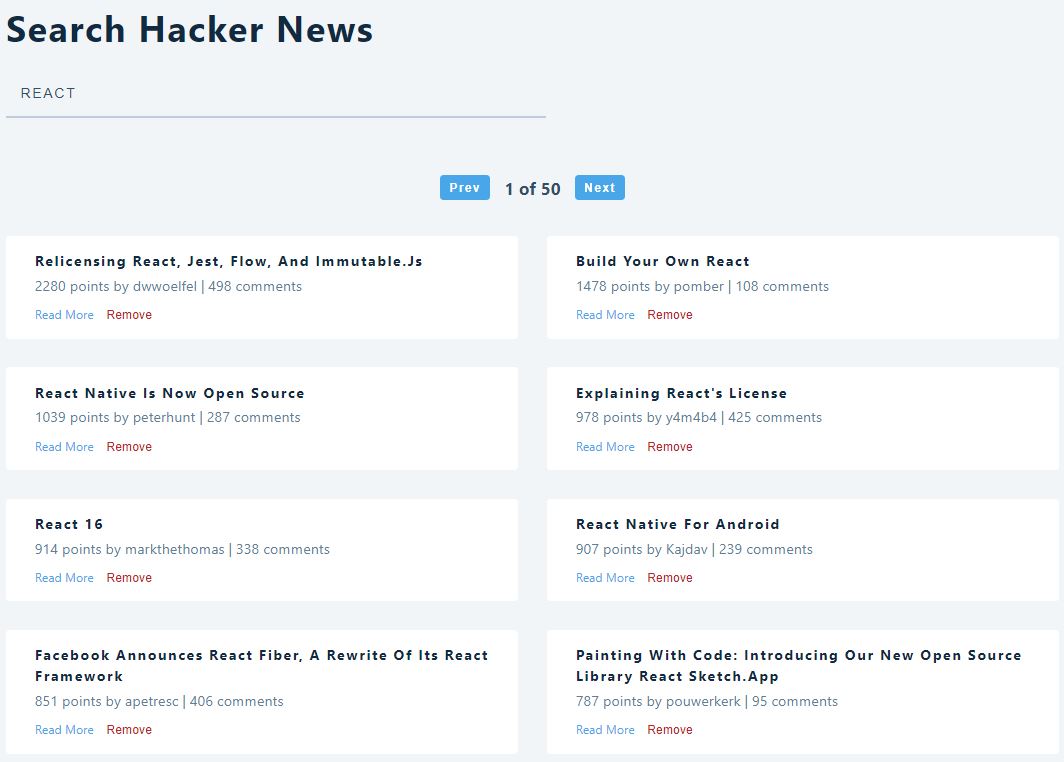Image resolution: width=1064 pixels, height=762 pixels.
Task: Go to the previous page with Prev
Action: (465, 188)
